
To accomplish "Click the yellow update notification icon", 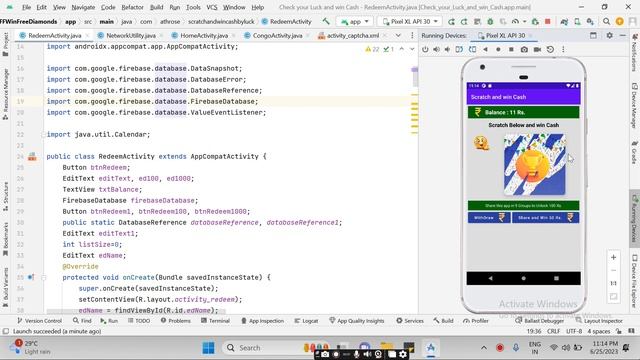I will pos(620,22).
